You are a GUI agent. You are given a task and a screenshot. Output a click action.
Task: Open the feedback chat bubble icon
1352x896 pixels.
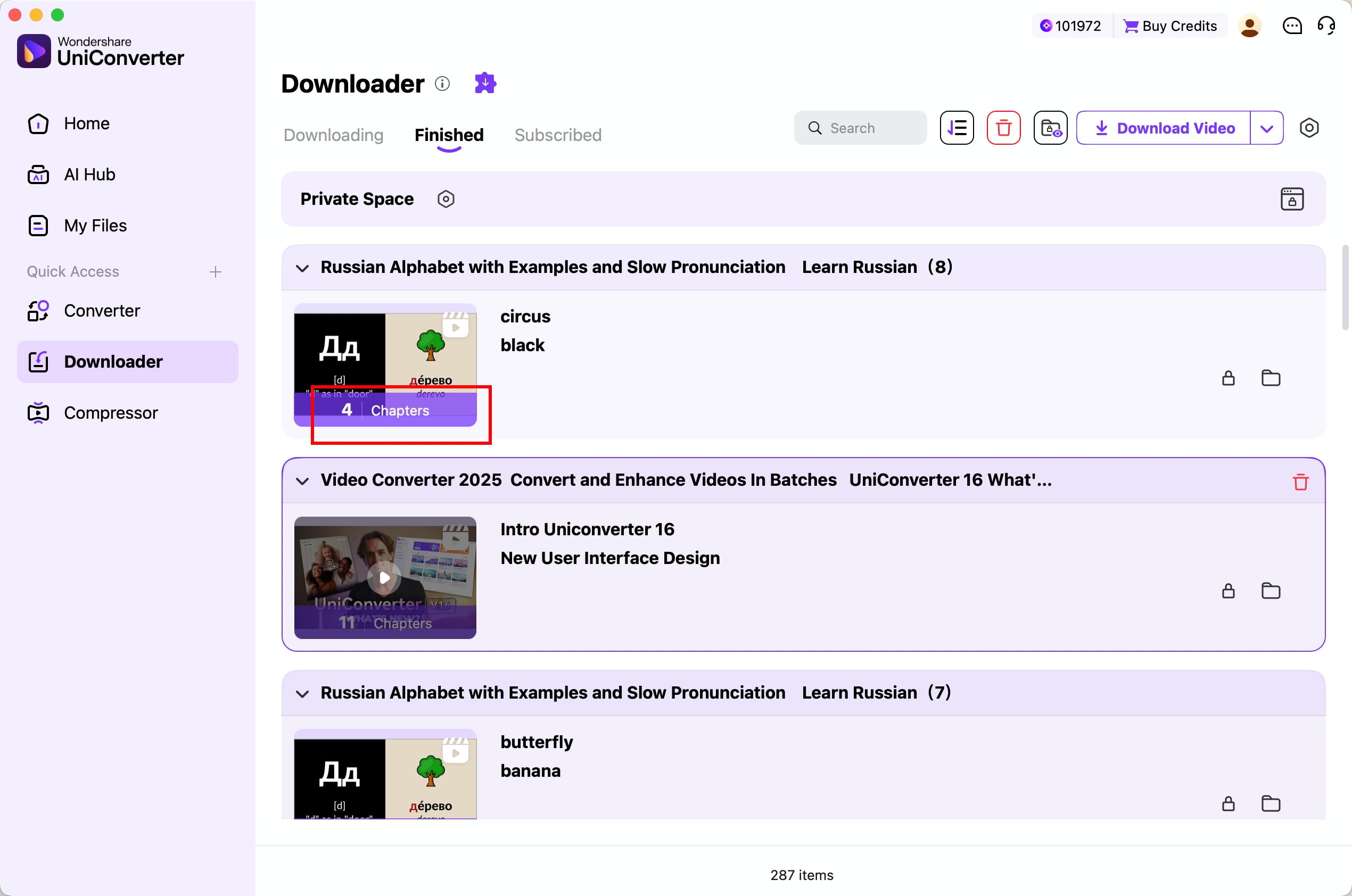[1292, 26]
